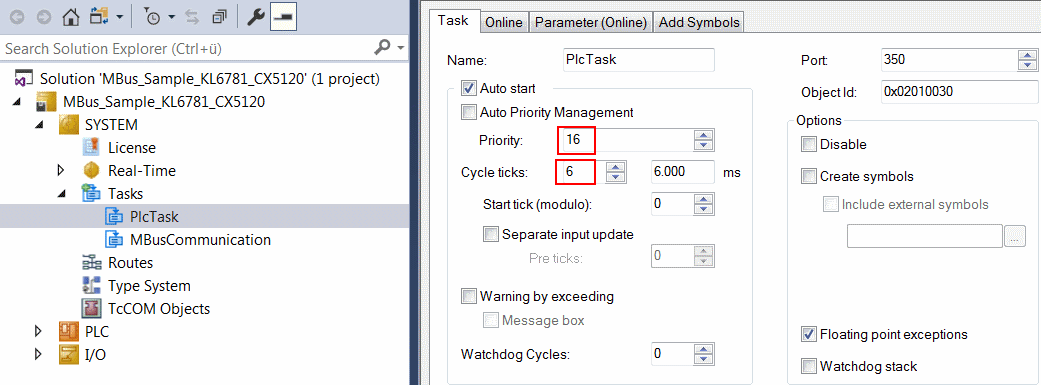Click the Home icon in Solution Explorer toolbar
This screenshot has height=385, width=1041.
[x=70, y=17]
